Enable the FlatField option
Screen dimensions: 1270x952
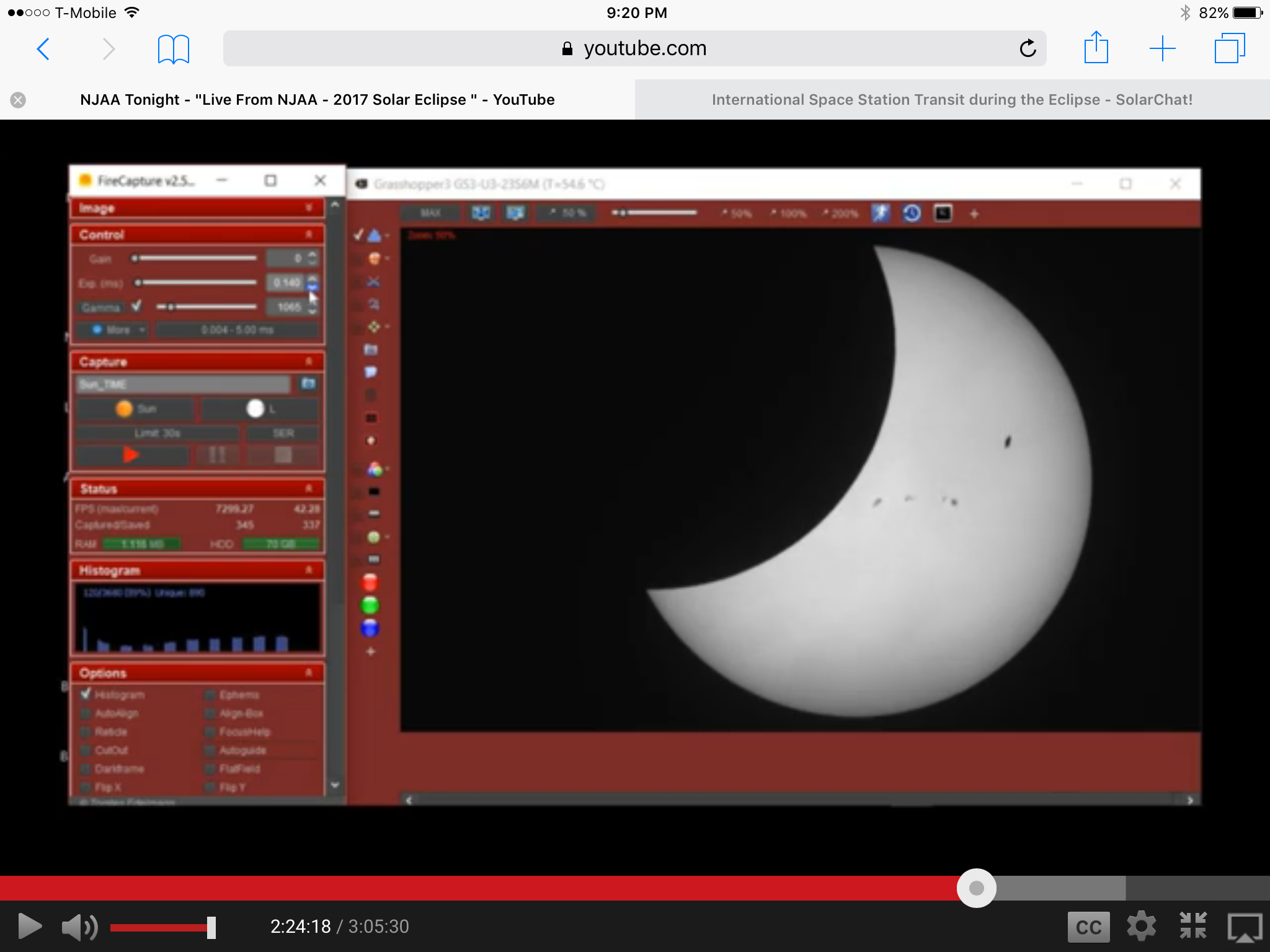point(210,769)
